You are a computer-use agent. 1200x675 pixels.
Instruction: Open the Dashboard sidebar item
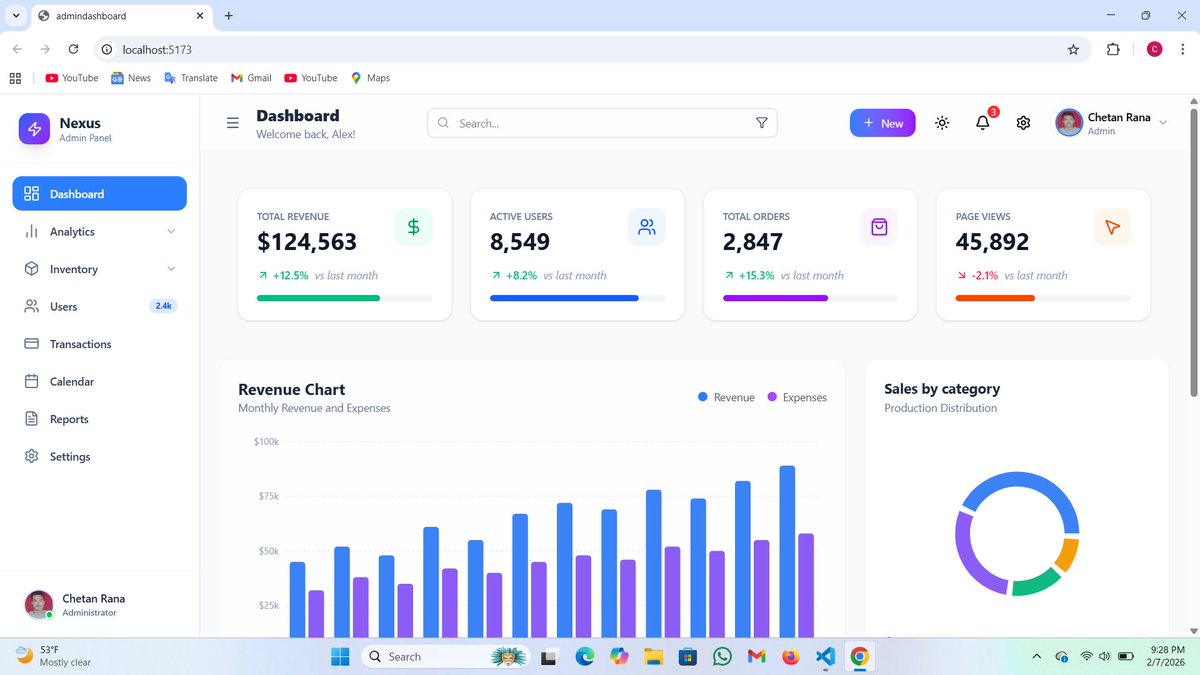(x=100, y=194)
